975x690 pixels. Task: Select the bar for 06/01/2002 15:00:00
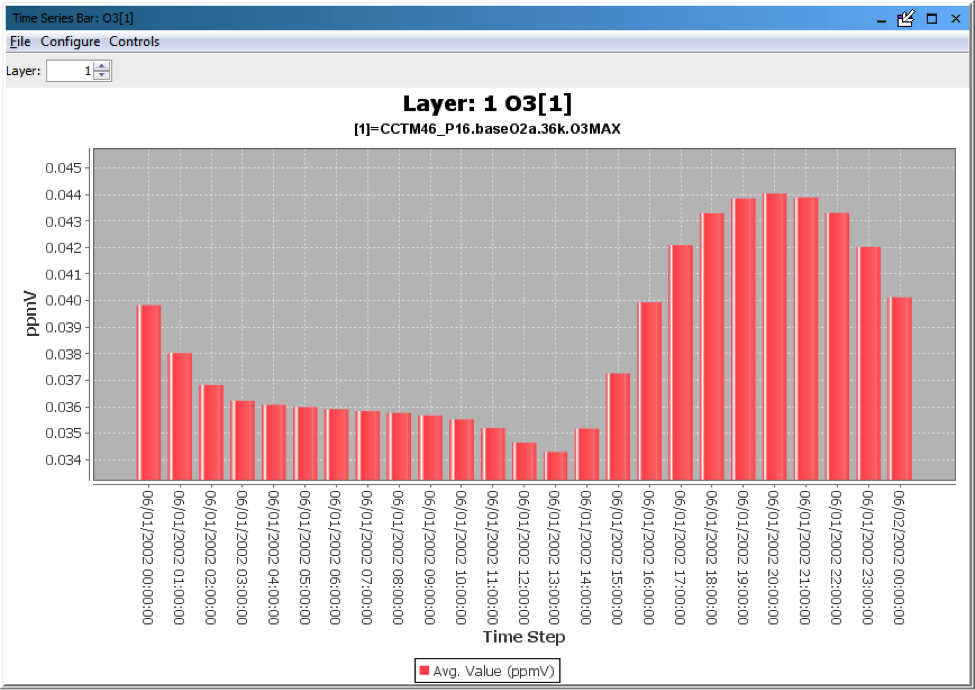(x=618, y=426)
